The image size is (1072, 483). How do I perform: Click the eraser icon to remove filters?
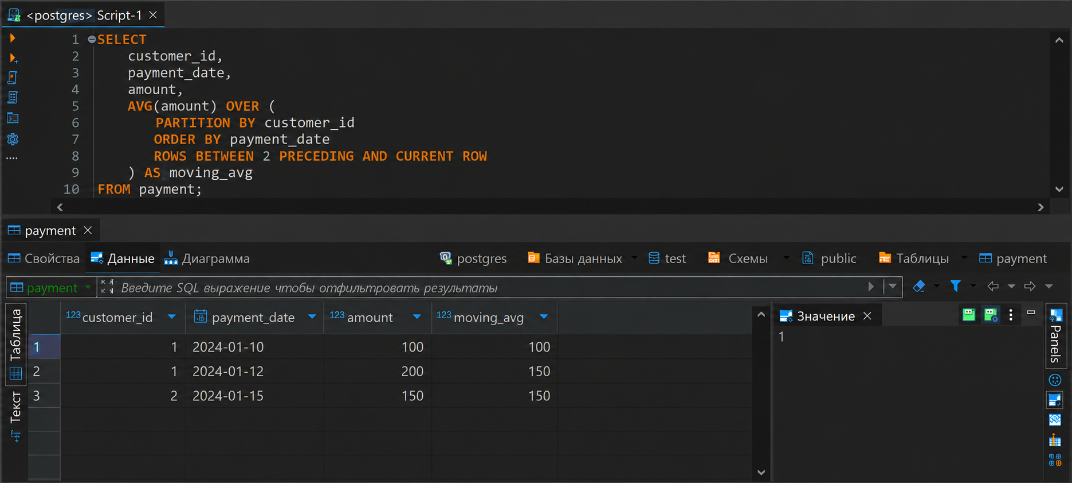920,285
